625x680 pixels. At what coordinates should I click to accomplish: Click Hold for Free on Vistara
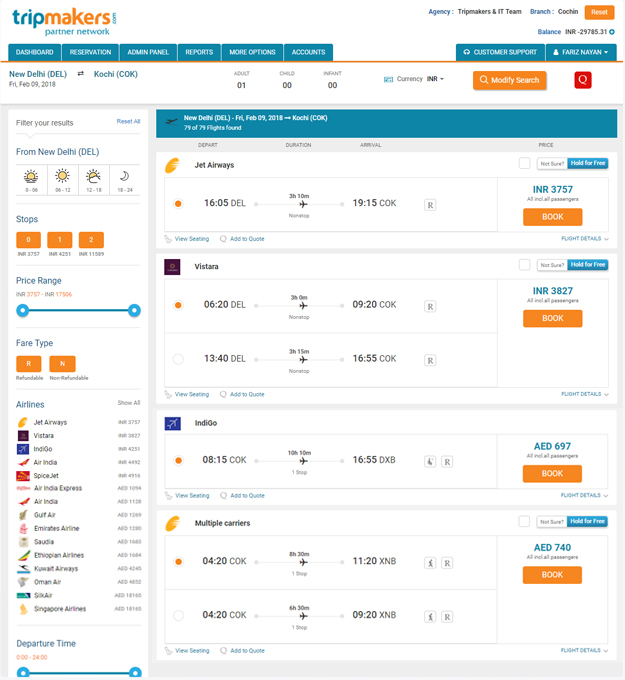[x=588, y=265]
